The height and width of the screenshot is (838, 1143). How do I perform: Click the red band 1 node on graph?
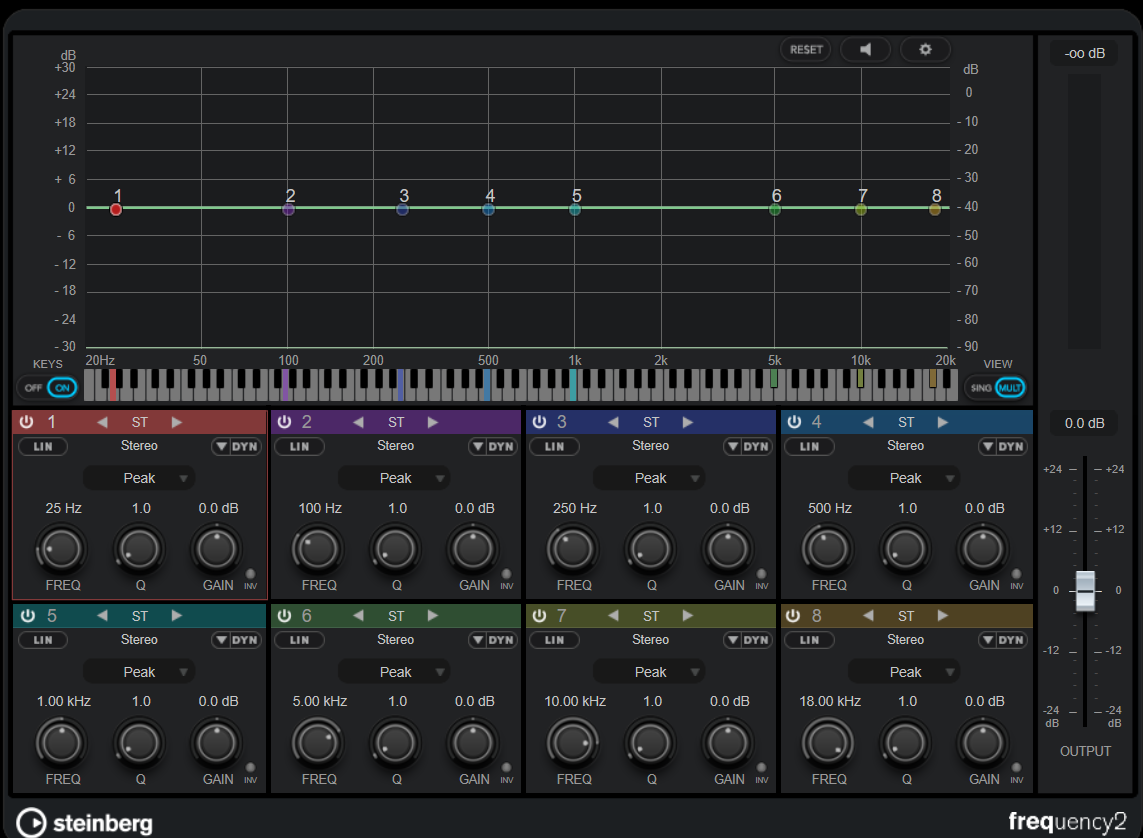pos(116,210)
